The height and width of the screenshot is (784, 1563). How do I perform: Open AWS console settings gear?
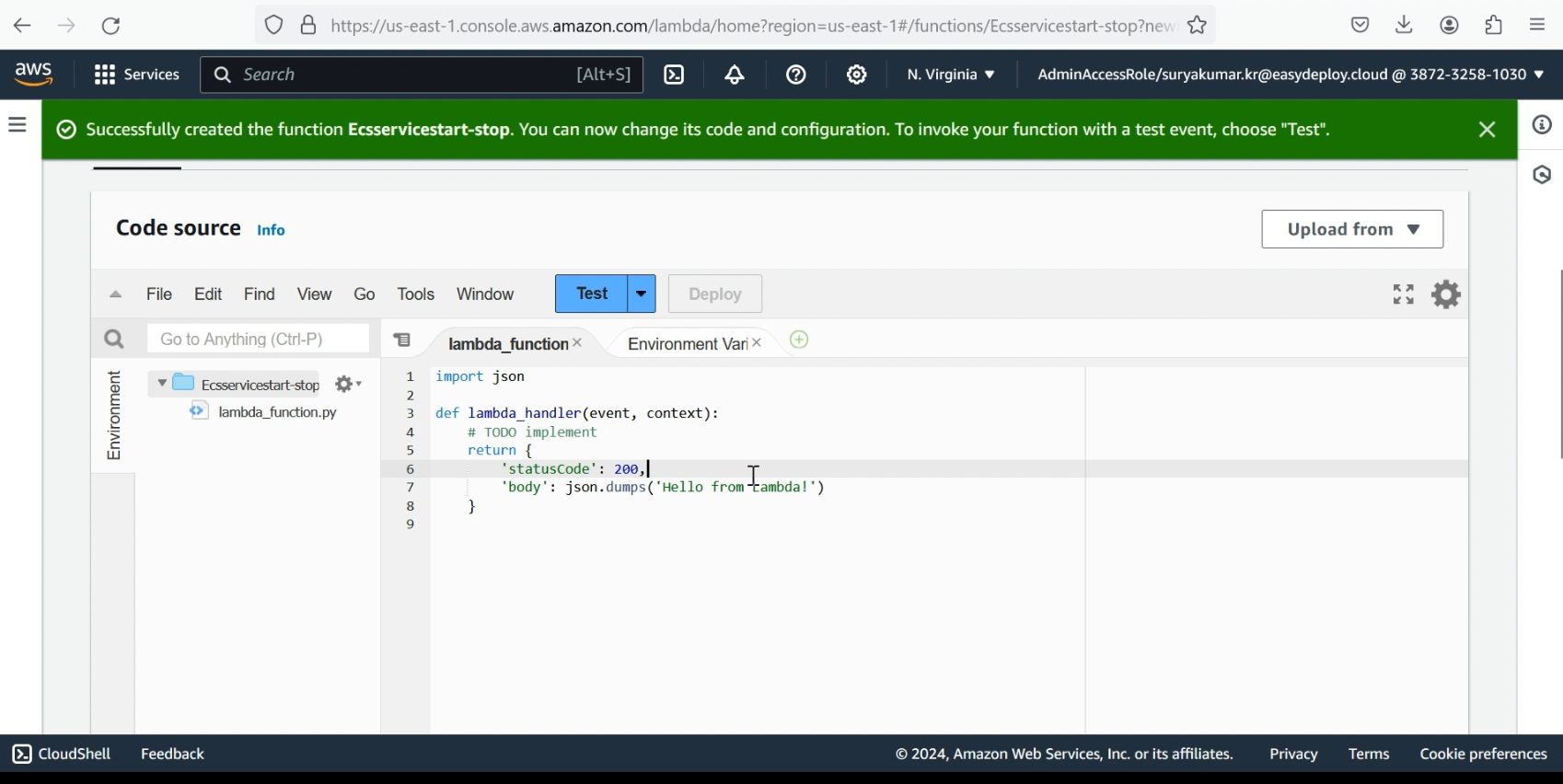[x=858, y=75]
